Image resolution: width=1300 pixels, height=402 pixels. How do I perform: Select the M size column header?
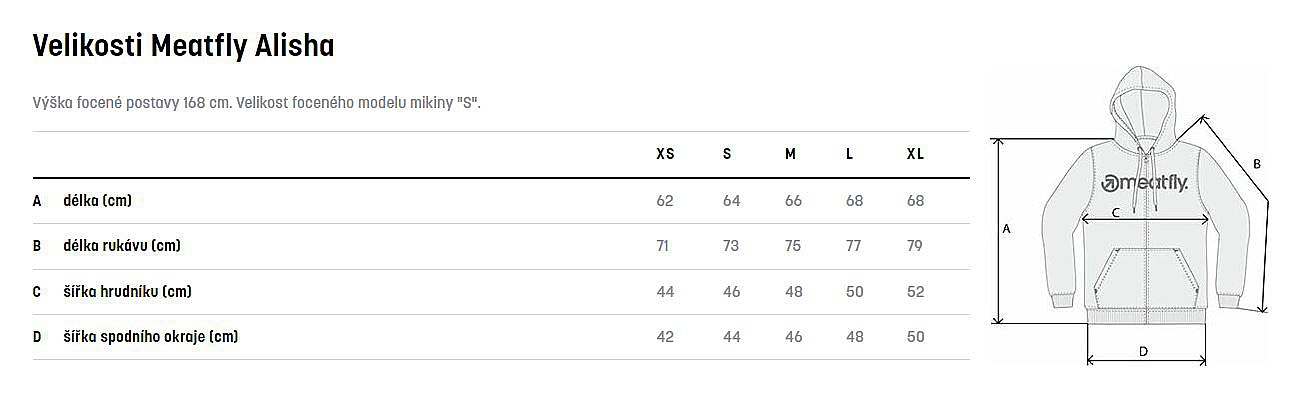pos(790,154)
